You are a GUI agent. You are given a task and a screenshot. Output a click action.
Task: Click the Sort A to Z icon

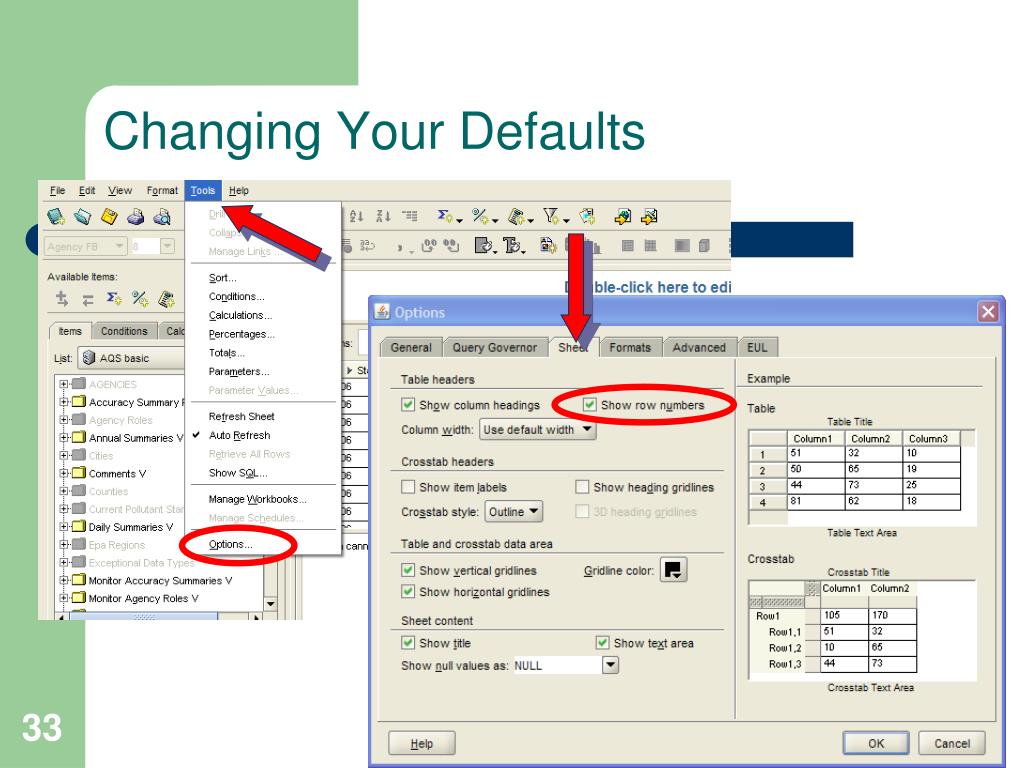[356, 216]
